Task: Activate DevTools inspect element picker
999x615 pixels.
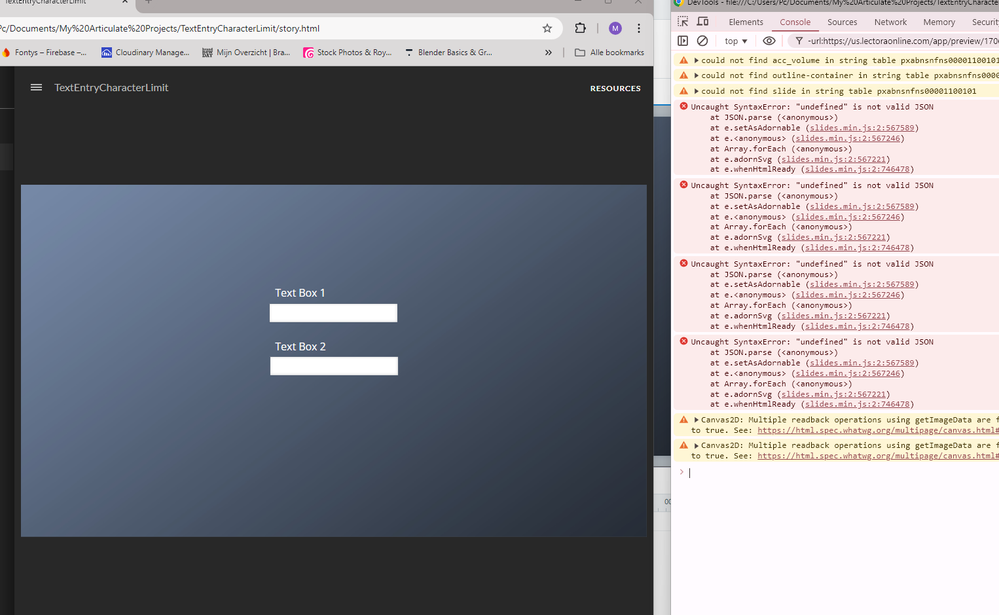Action: 683,22
